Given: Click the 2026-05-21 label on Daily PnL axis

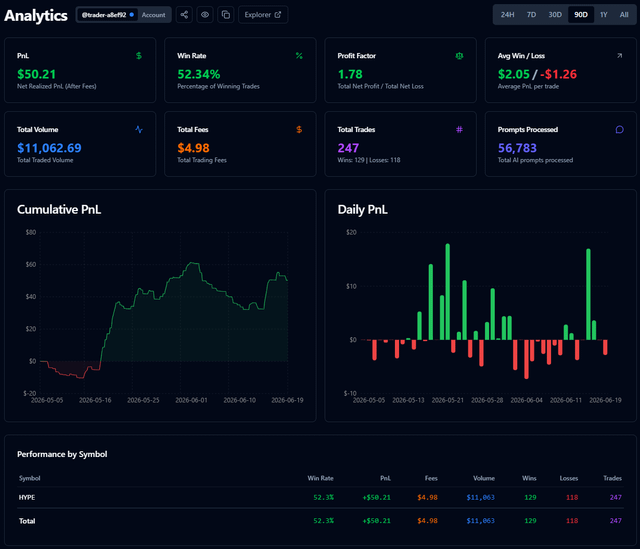Looking at the screenshot, I should (447, 400).
